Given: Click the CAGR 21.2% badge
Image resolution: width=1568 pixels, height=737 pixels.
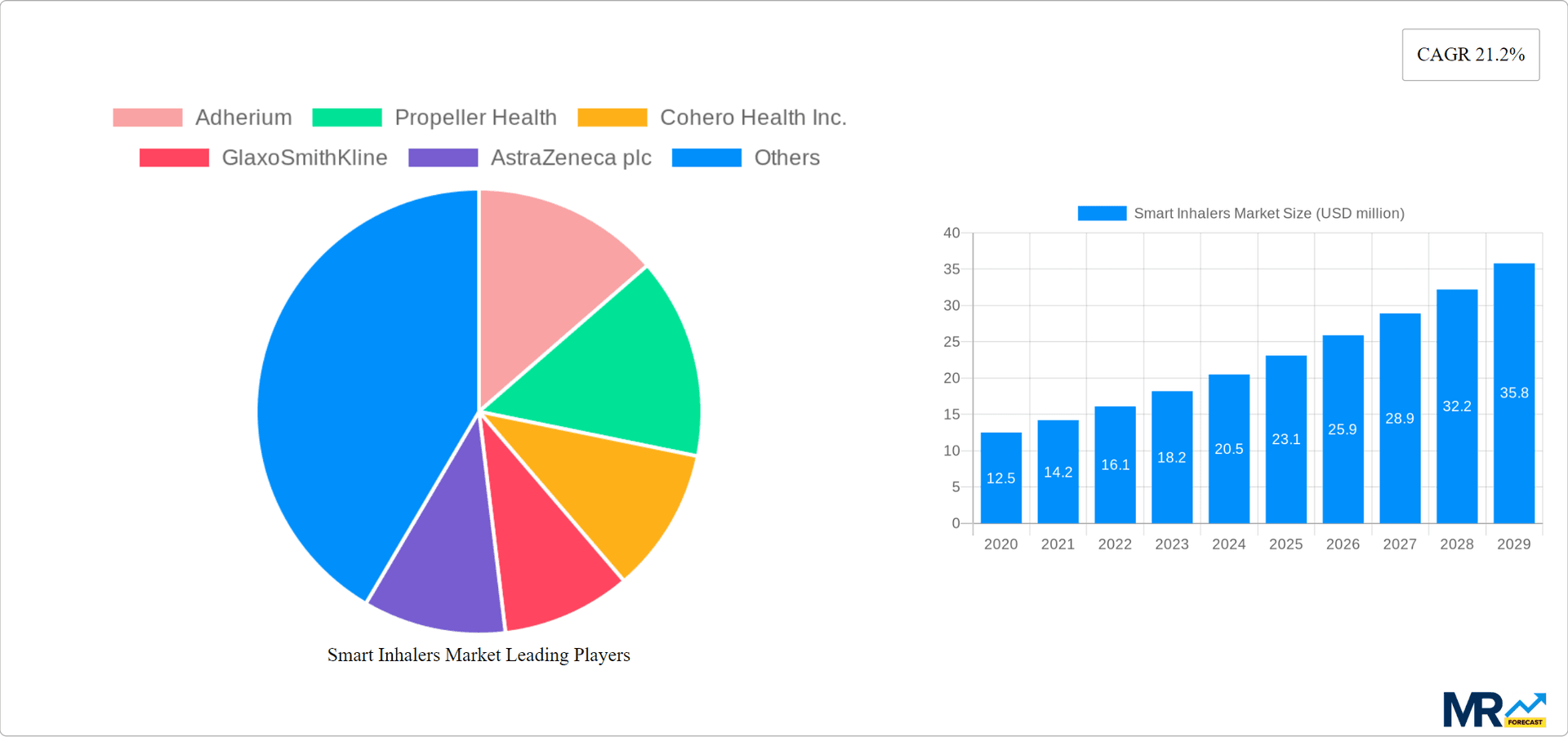Looking at the screenshot, I should [x=1471, y=54].
